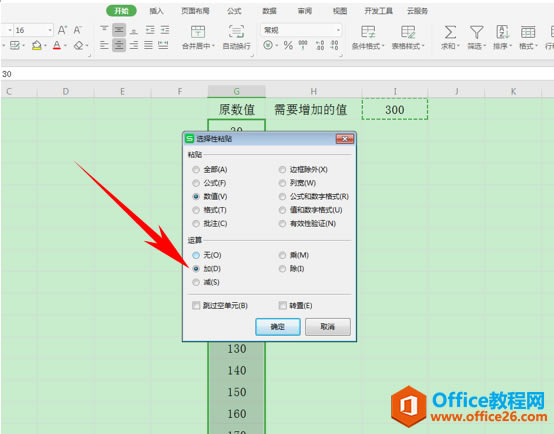The height and width of the screenshot is (434, 554).
Task: Open the Formulas (公式) ribbon tab
Action: 234,11
